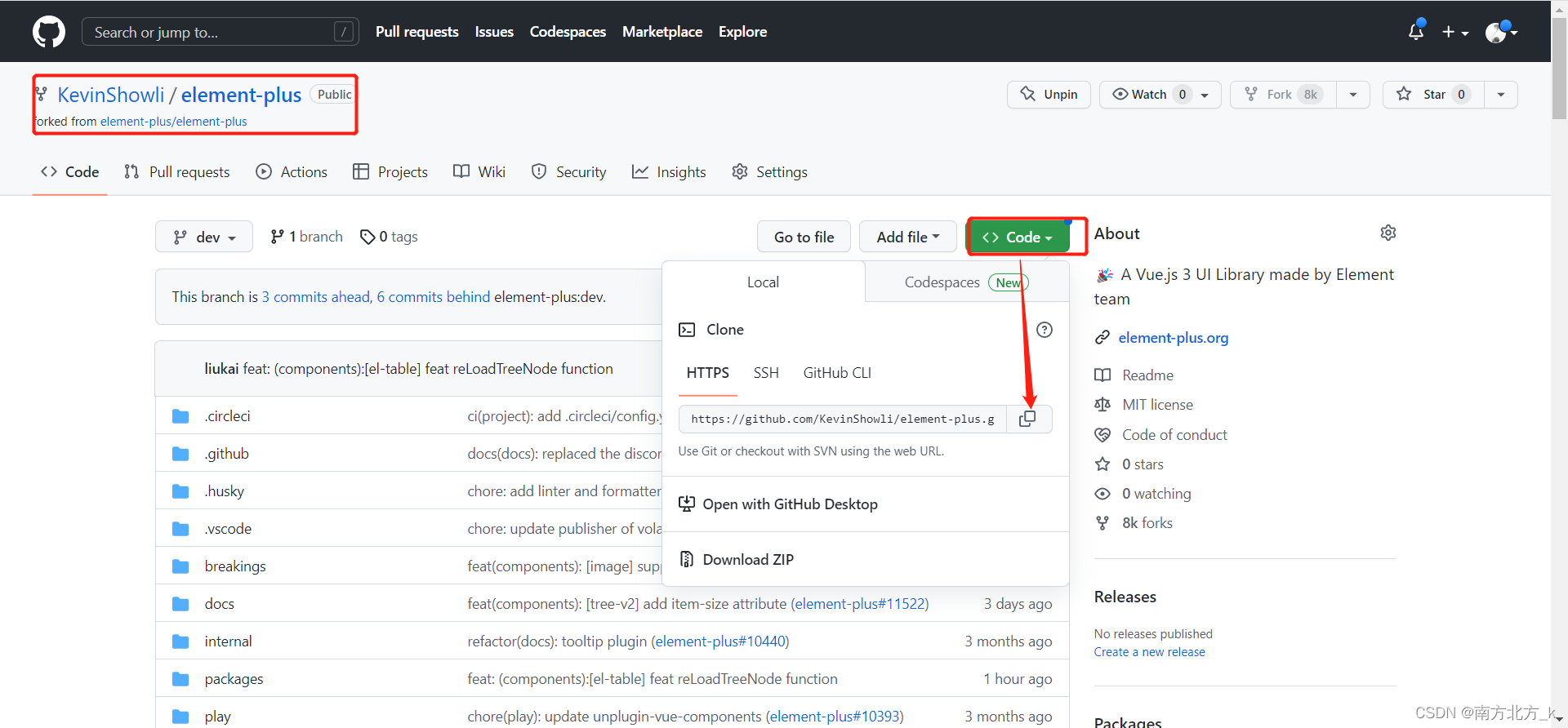View the 1 branch link
Screen dimensions: 1568x728
[306, 237]
